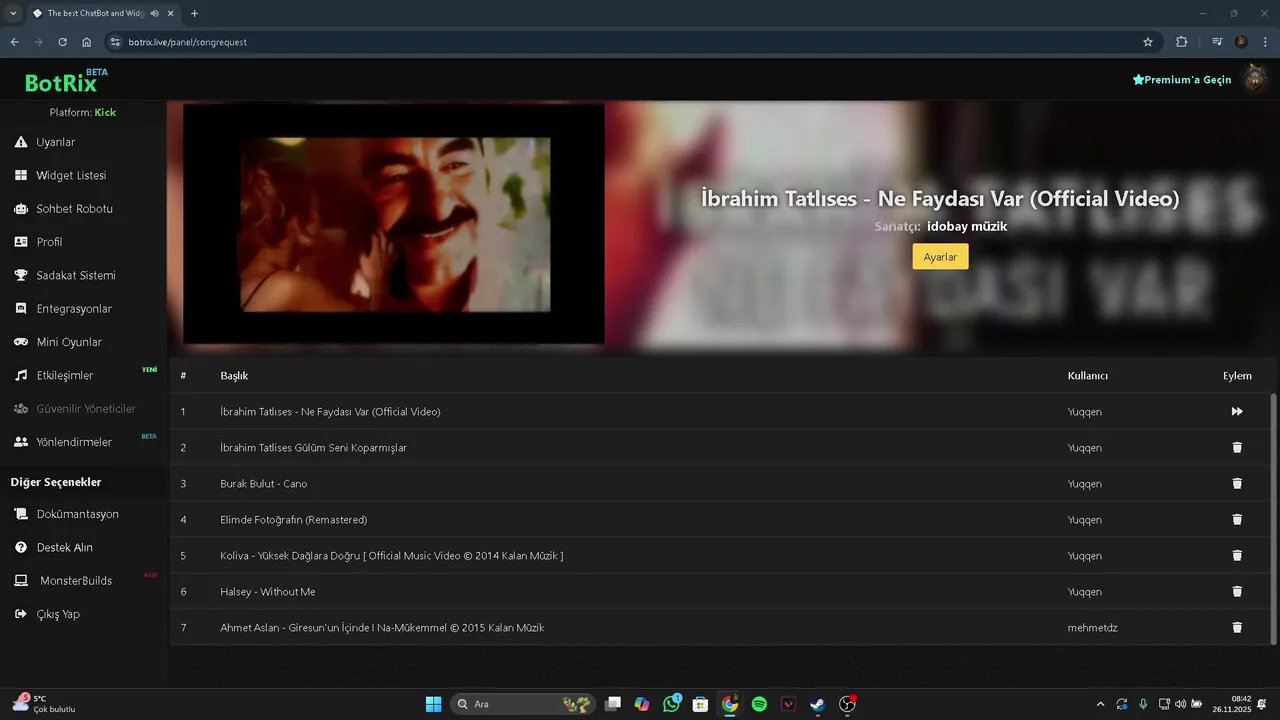
Task: Click the browser address bar
Action: (630, 42)
